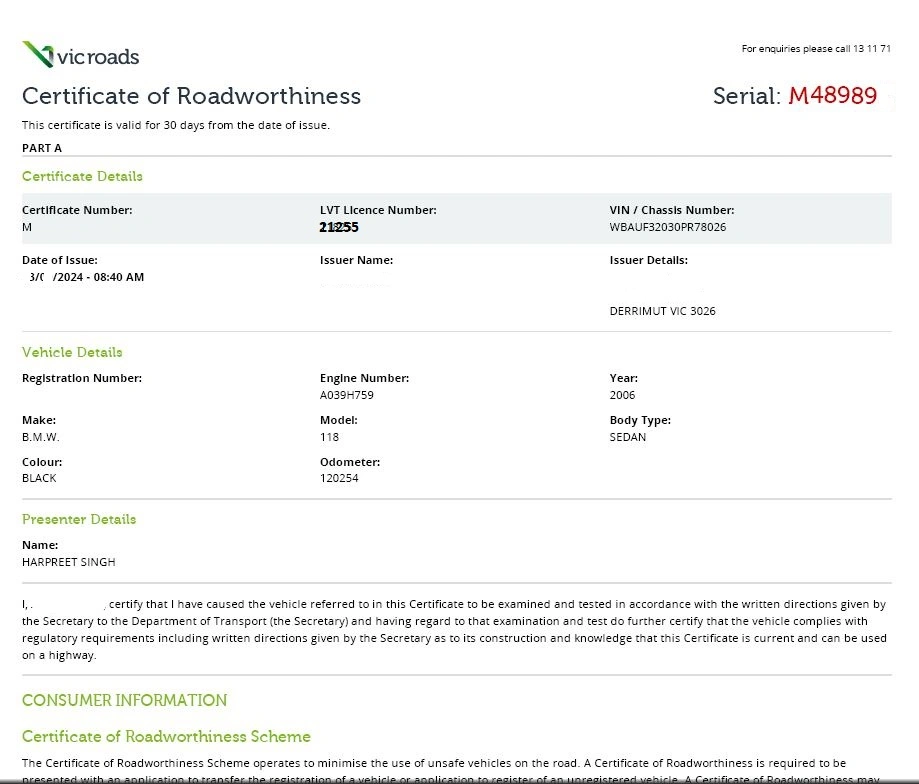Click the CONSUMER INFORMATION heading
The height and width of the screenshot is (784, 919).
coord(124,700)
